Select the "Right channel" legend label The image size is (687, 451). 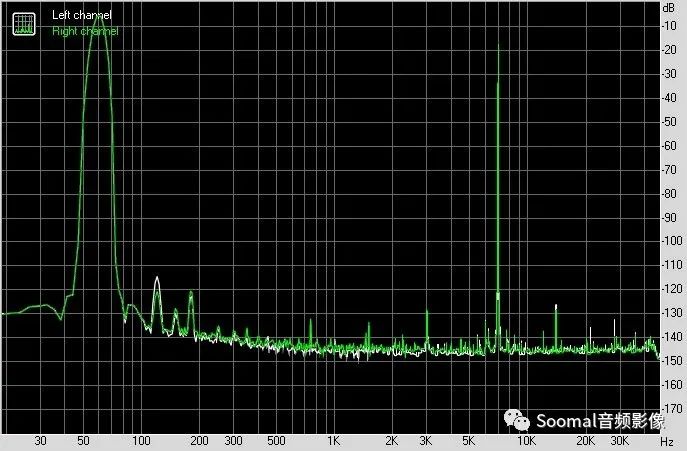[x=85, y=31]
